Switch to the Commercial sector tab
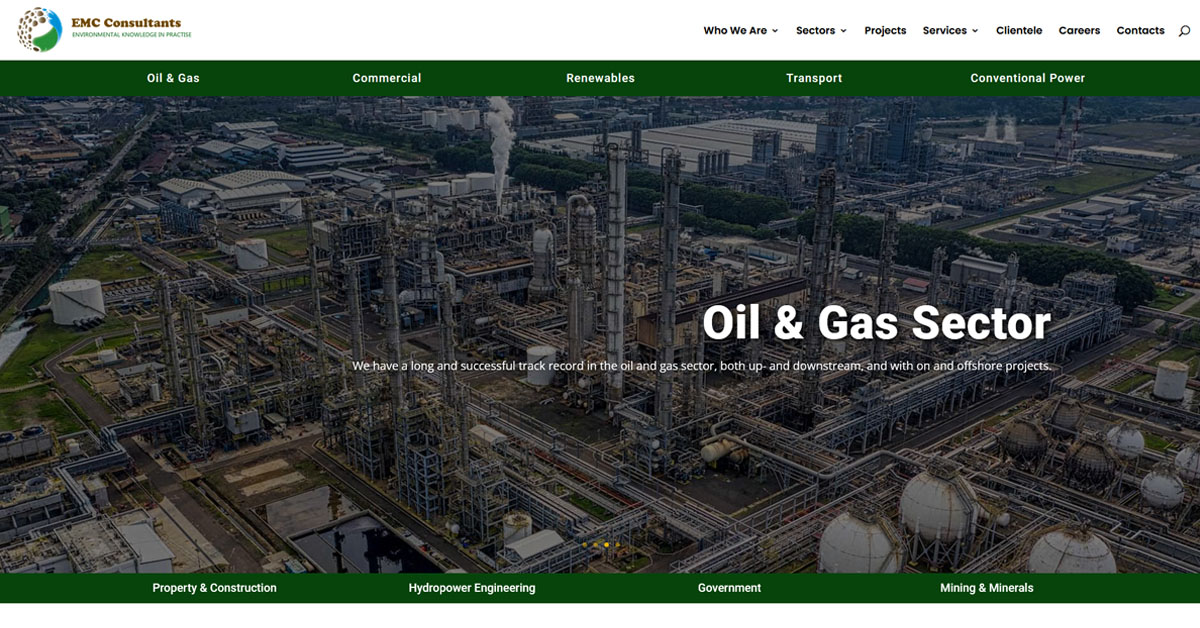This screenshot has width=1200, height=628. 387,78
